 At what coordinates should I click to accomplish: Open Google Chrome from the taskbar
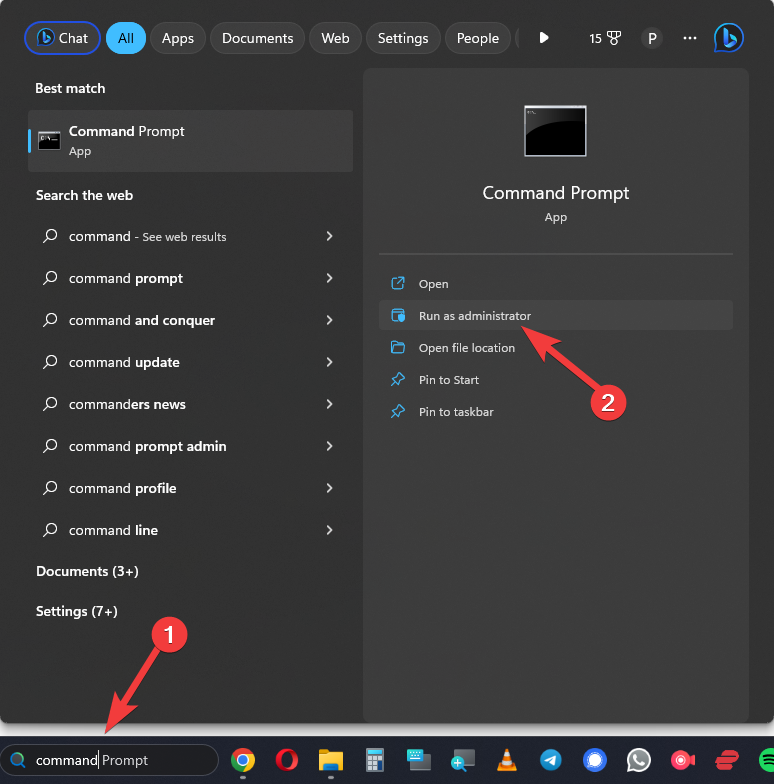242,760
